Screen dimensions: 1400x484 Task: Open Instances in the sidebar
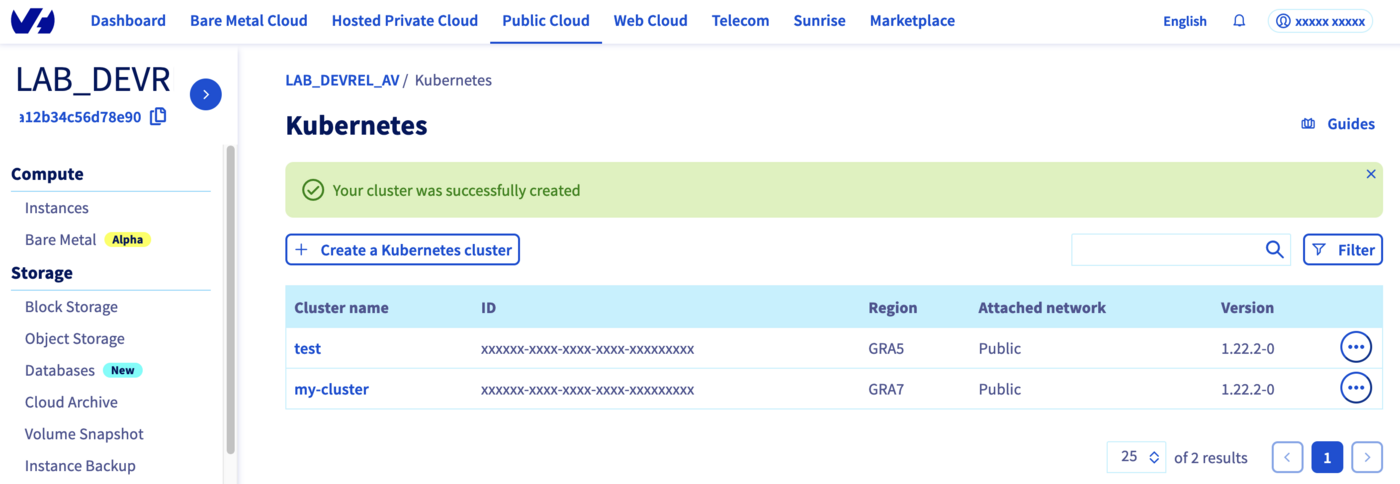[x=57, y=208]
